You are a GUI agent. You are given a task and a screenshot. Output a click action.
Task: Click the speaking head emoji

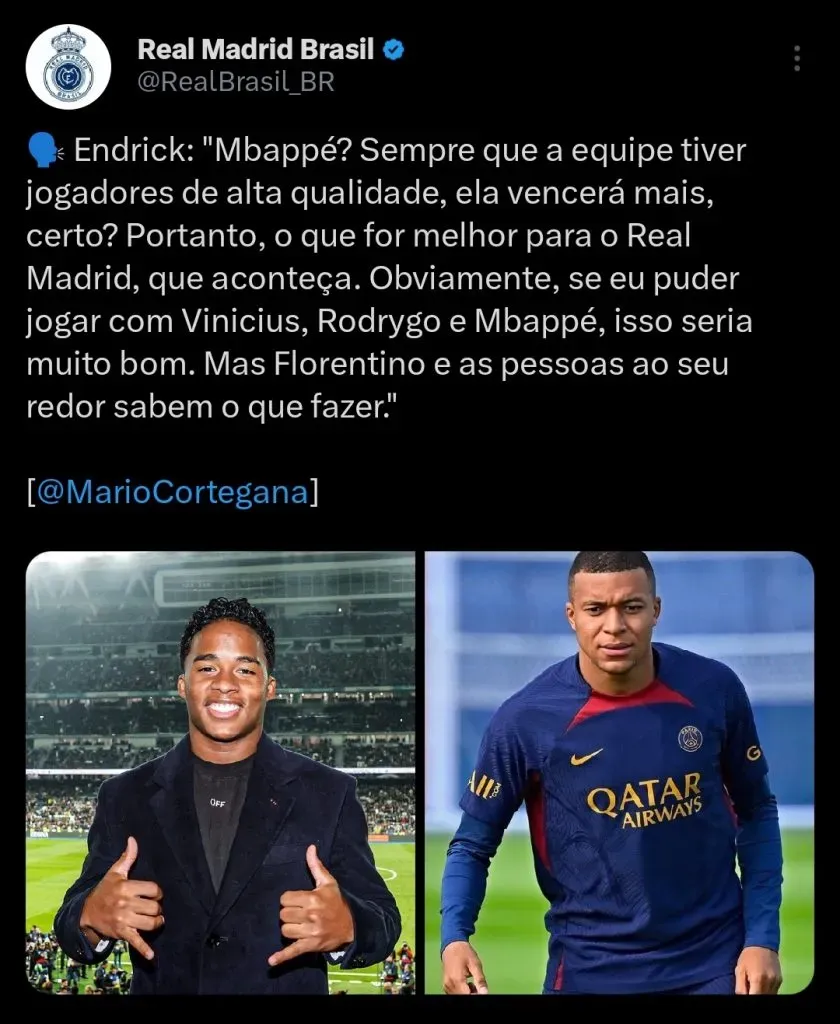click(44, 151)
